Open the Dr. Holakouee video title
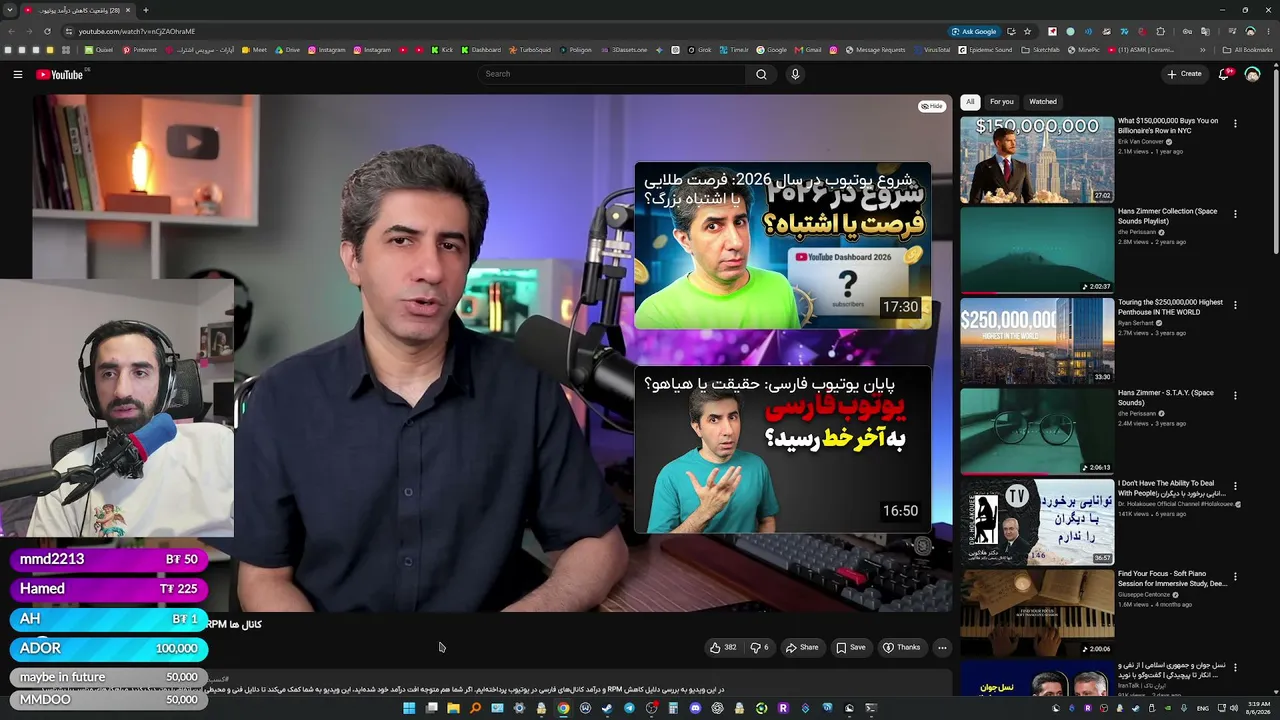1280x720 pixels. coord(1172,488)
